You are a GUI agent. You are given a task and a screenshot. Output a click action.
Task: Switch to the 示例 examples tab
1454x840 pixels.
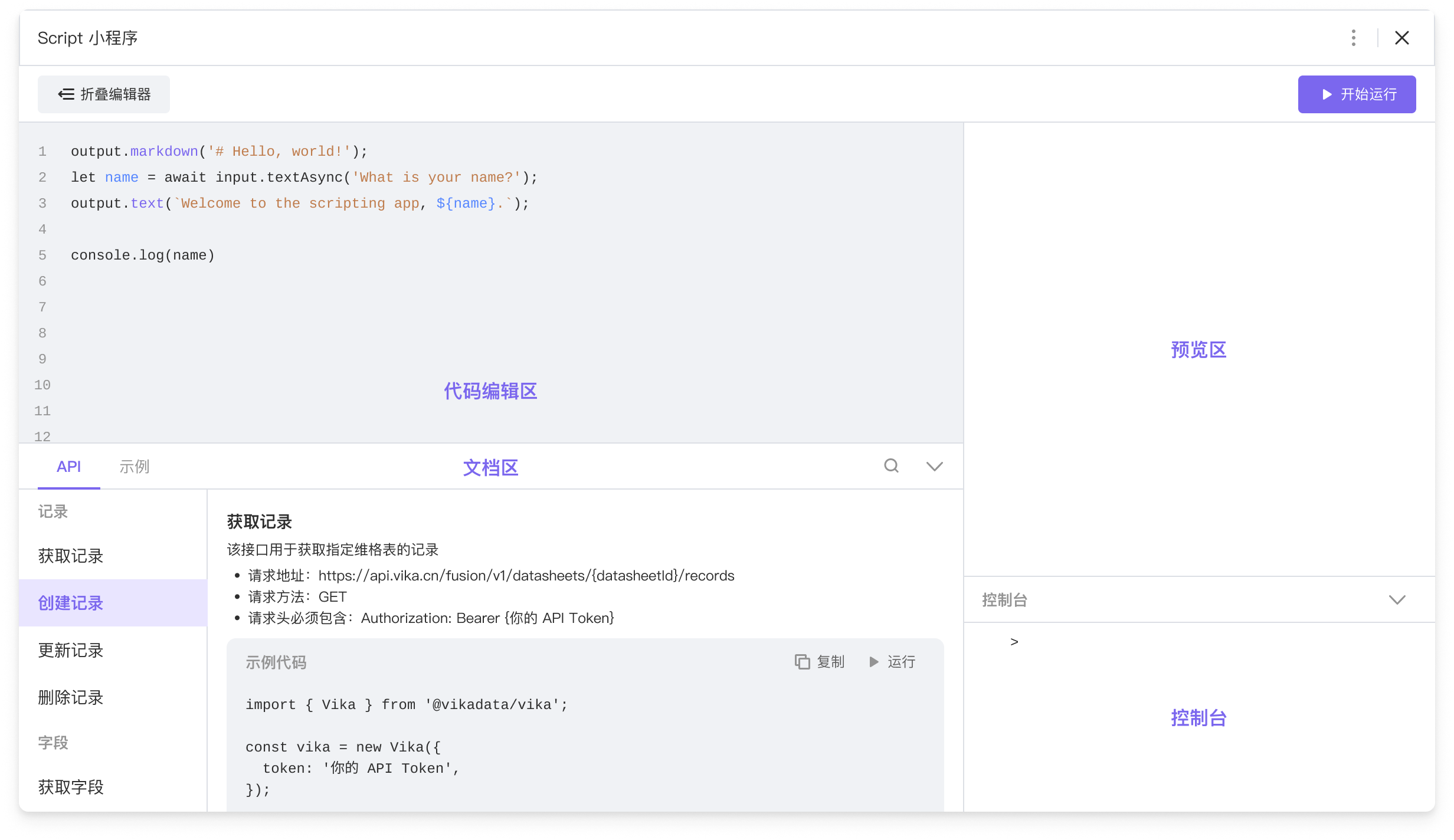pos(134,467)
